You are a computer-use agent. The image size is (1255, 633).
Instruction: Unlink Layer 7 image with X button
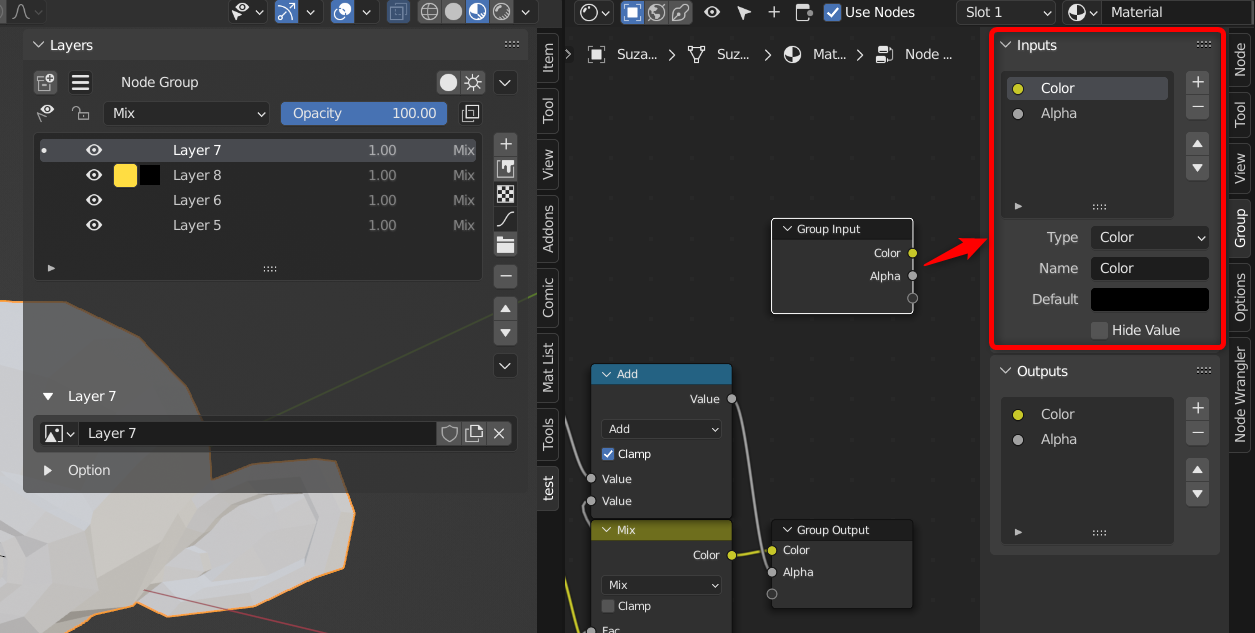pyautogui.click(x=498, y=433)
